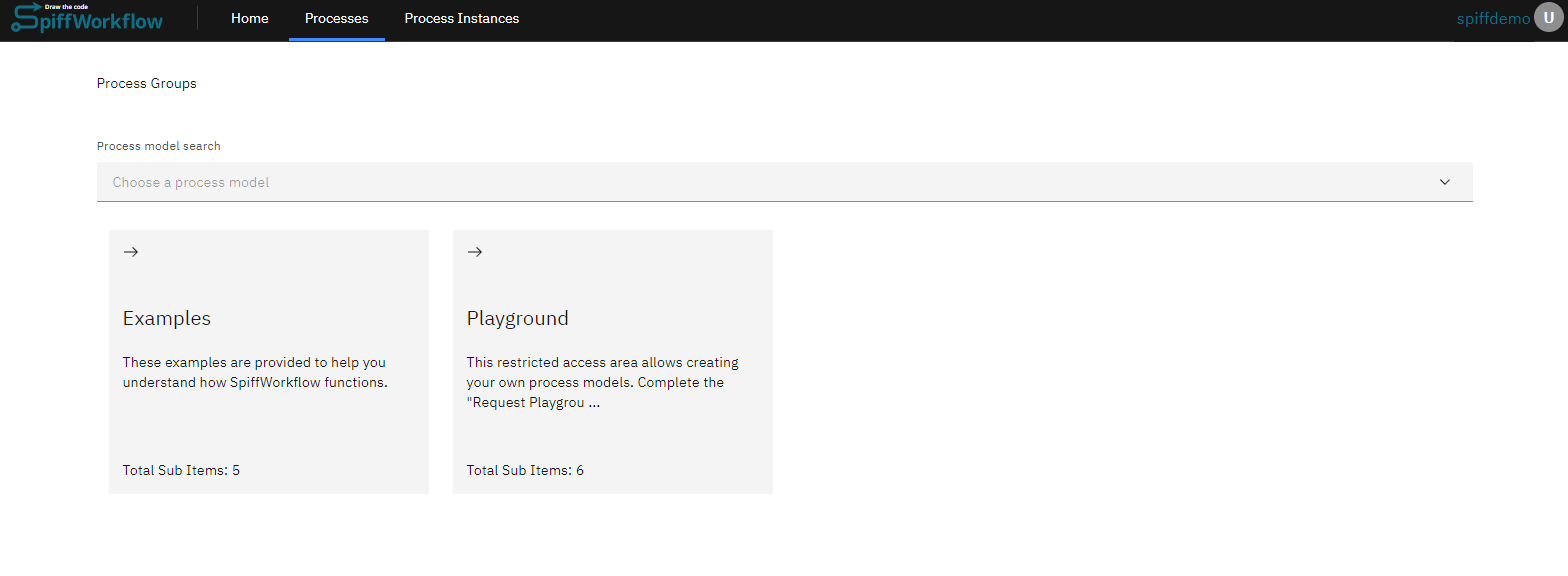Viewport: 1568px width, 576px height.
Task: Click the arrow icon on Playground tile
Action: pos(474,252)
